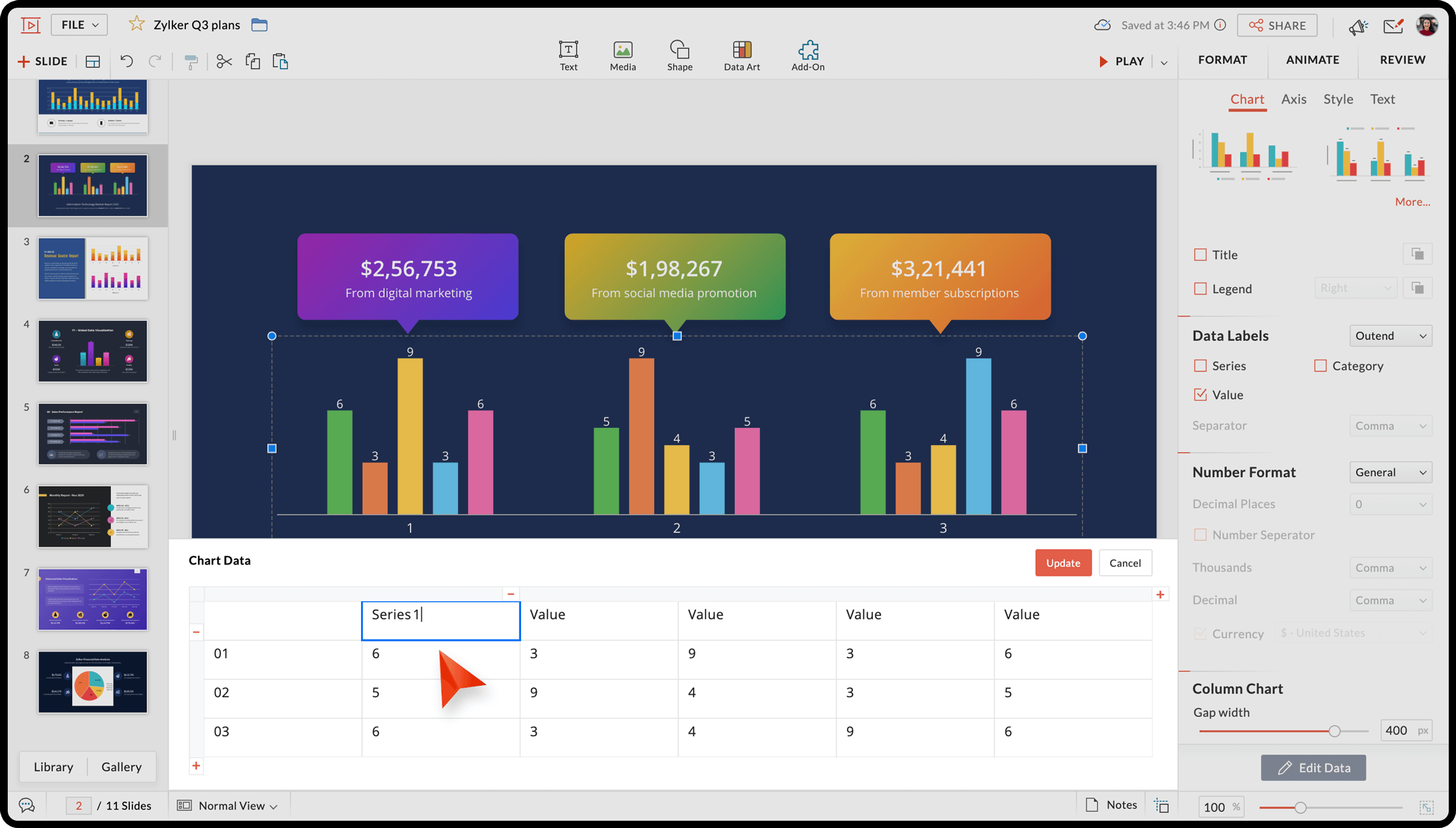
Task: Click the Update button
Action: 1063,563
